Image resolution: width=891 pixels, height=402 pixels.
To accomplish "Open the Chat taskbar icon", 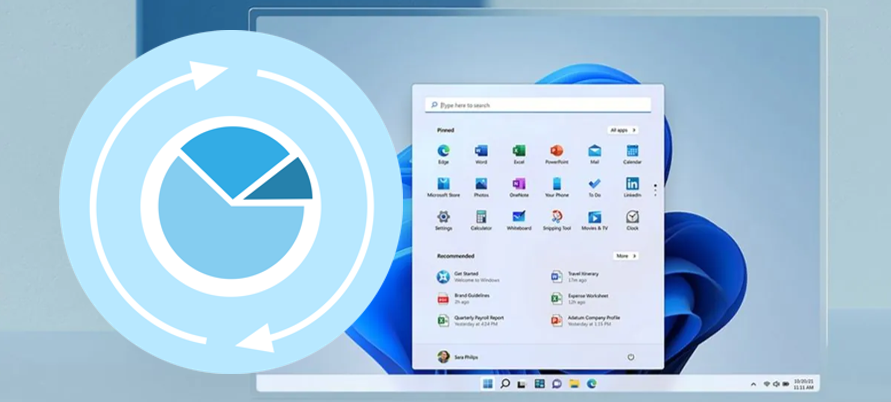I will point(557,384).
